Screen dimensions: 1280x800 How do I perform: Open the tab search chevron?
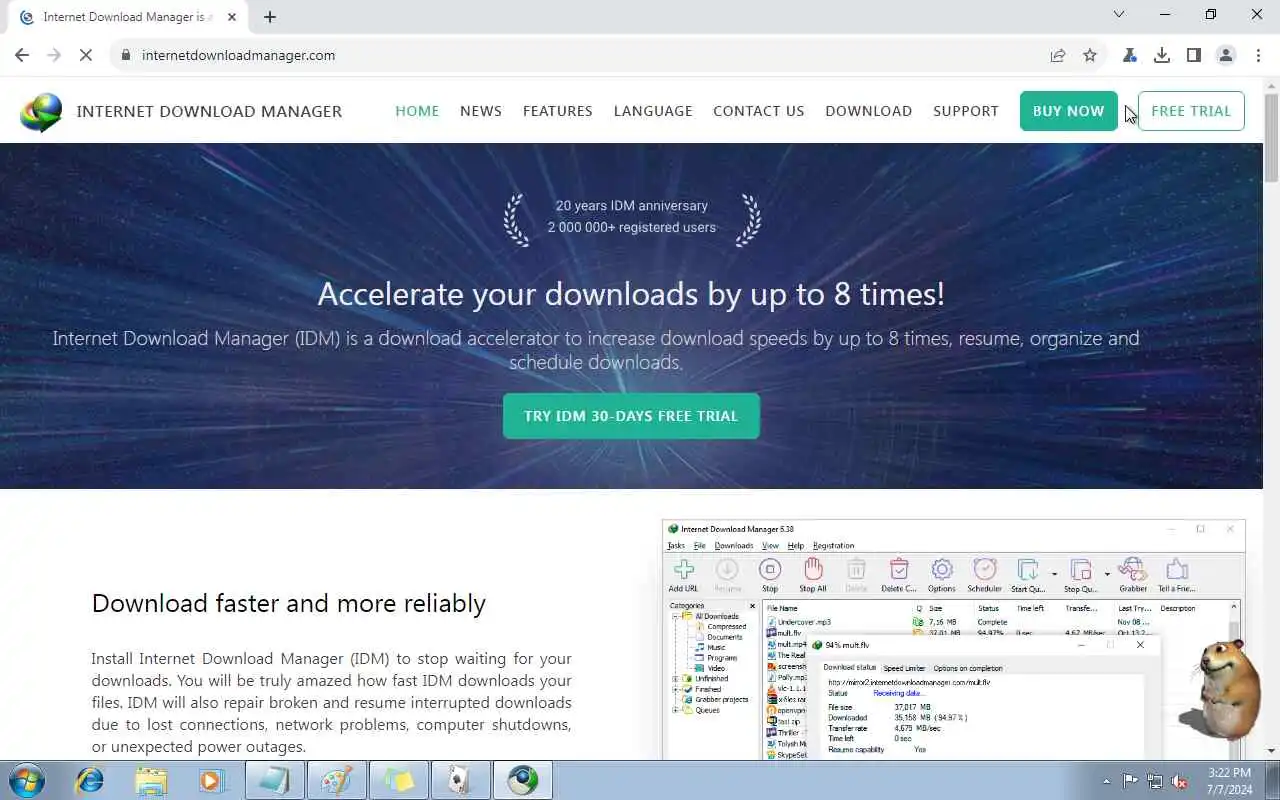1119,14
